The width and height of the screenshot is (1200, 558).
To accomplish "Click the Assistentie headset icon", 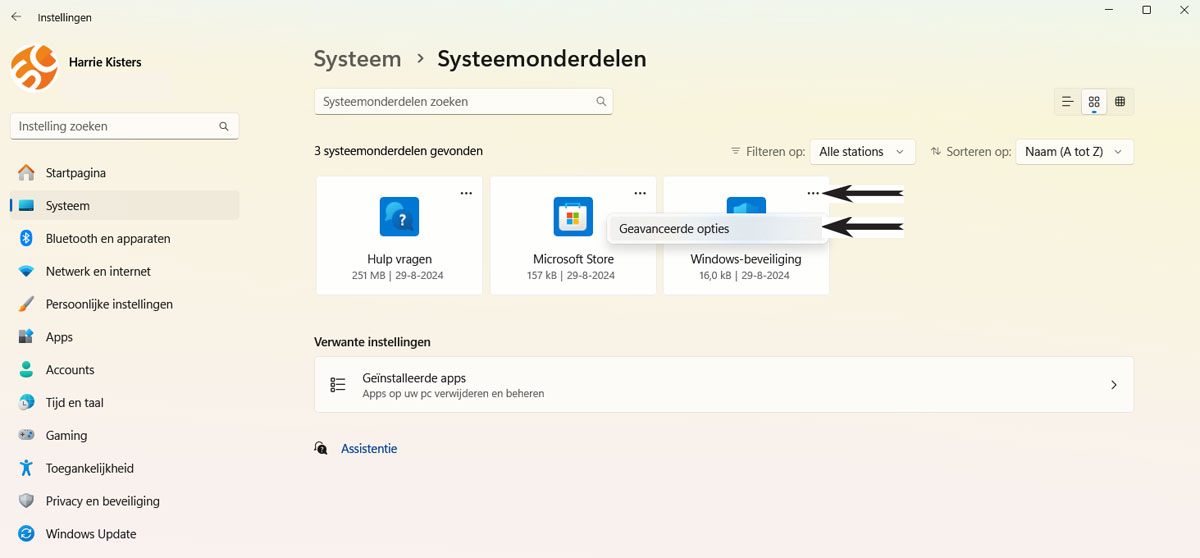I will point(321,449).
